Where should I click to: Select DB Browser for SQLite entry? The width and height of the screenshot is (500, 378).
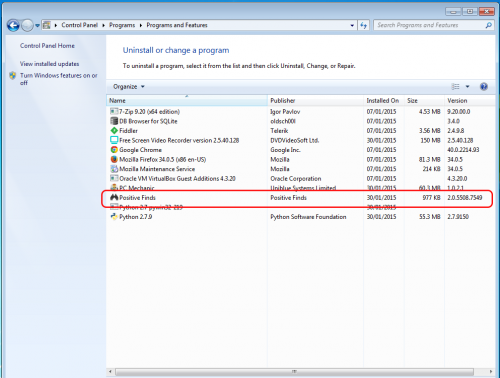(148, 121)
